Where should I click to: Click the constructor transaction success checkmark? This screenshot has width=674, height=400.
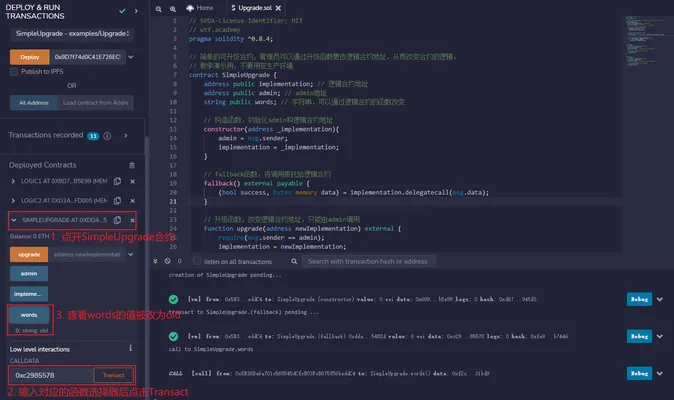(174, 299)
